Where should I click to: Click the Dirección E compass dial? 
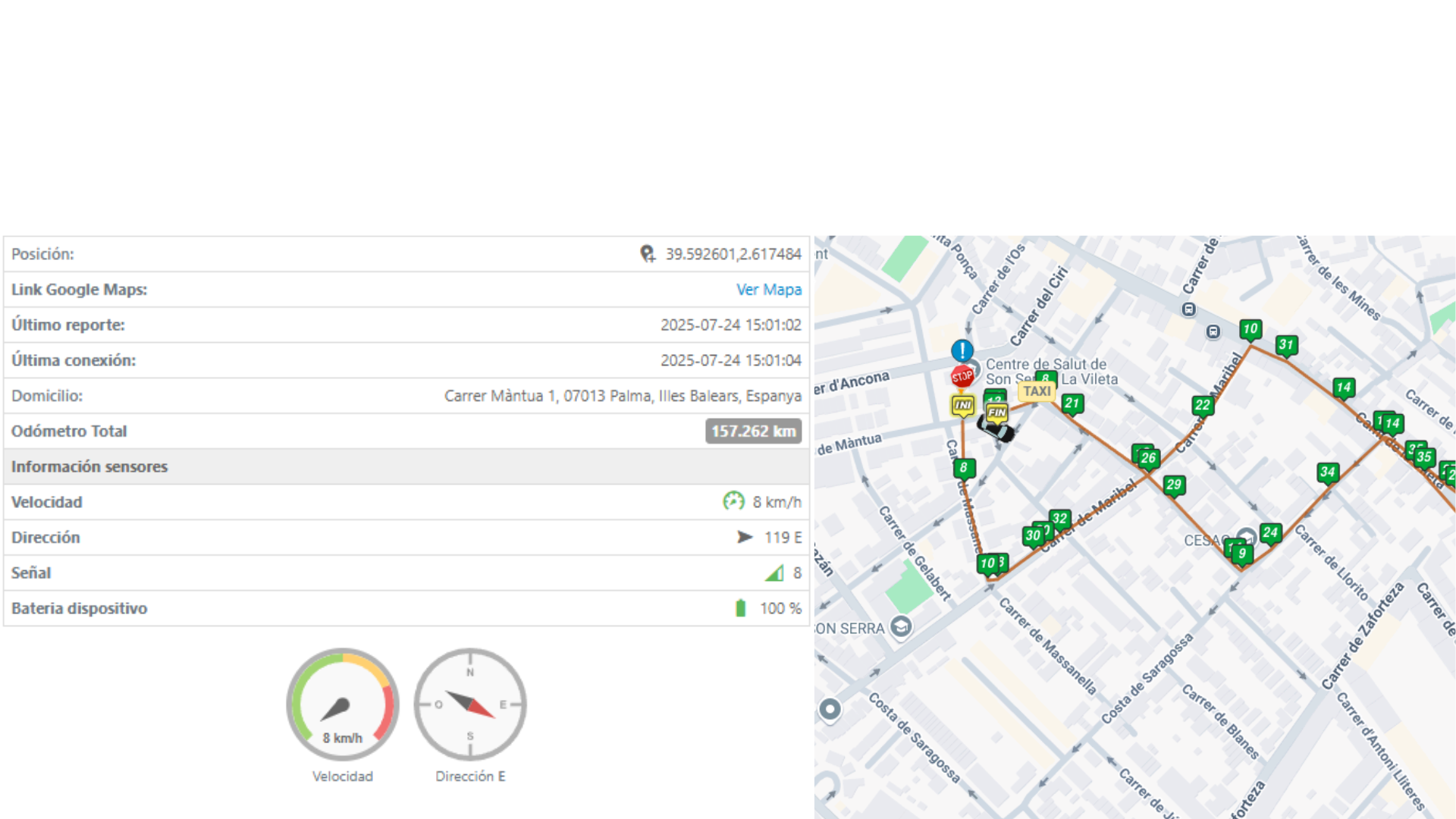coord(470,704)
